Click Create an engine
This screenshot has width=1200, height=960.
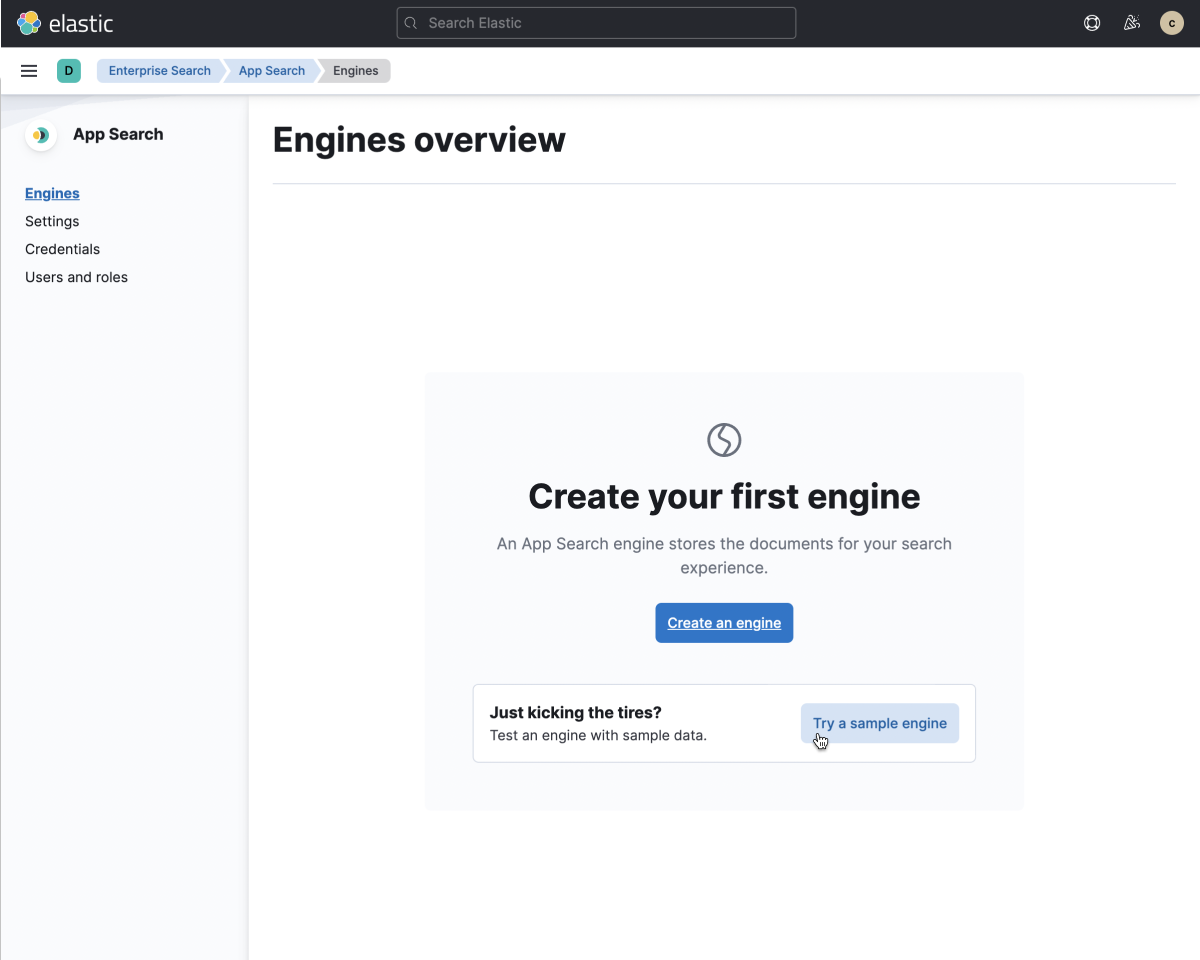[x=724, y=622]
